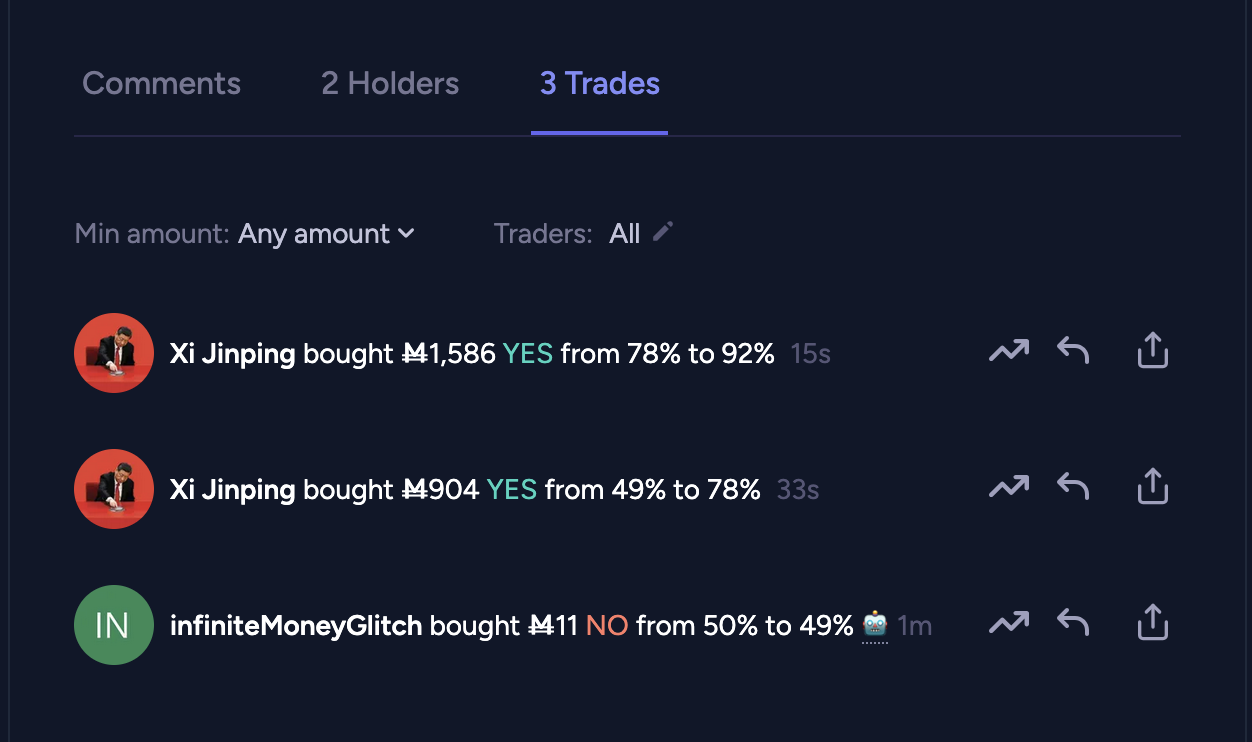This screenshot has height=742, width=1252.
Task: Click the green IN avatar
Action: pos(114,625)
